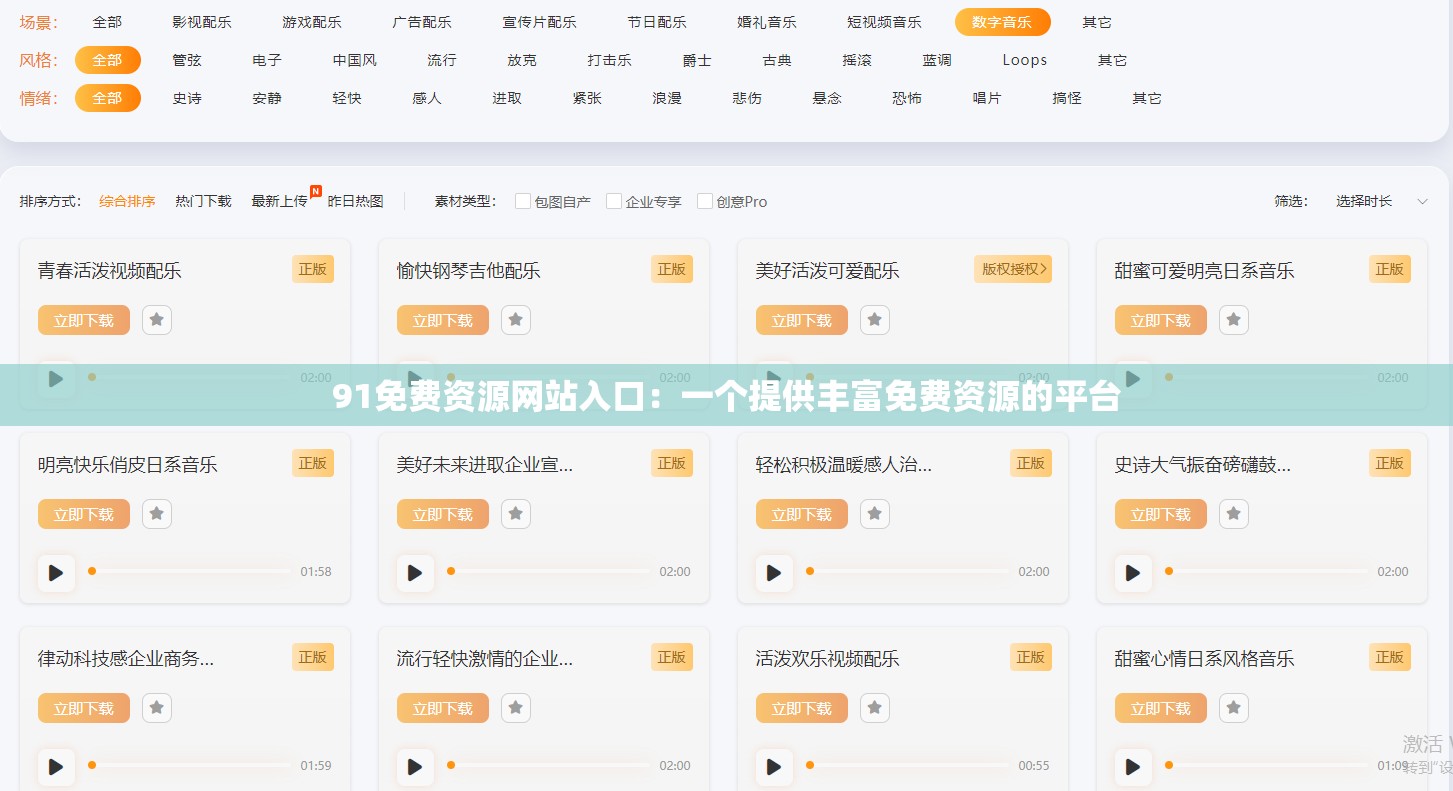Favorite the 流行轻快激情的企业 track star
Image resolution: width=1453 pixels, height=791 pixels.
click(x=516, y=708)
